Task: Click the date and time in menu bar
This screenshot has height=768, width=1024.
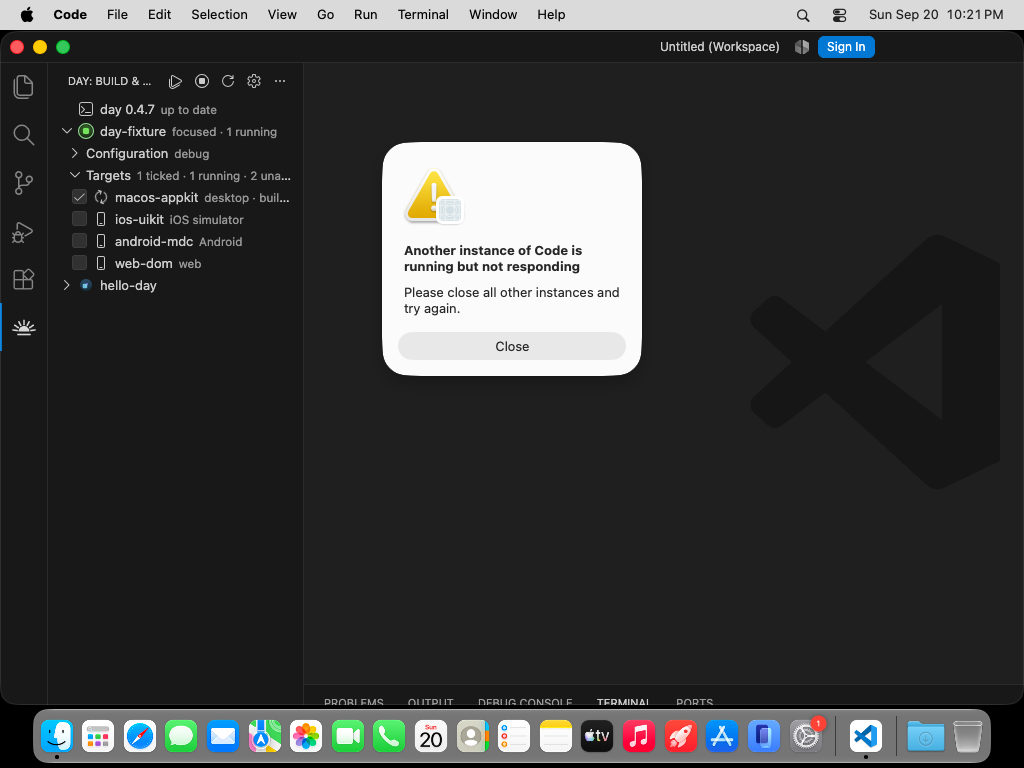Action: 936,15
